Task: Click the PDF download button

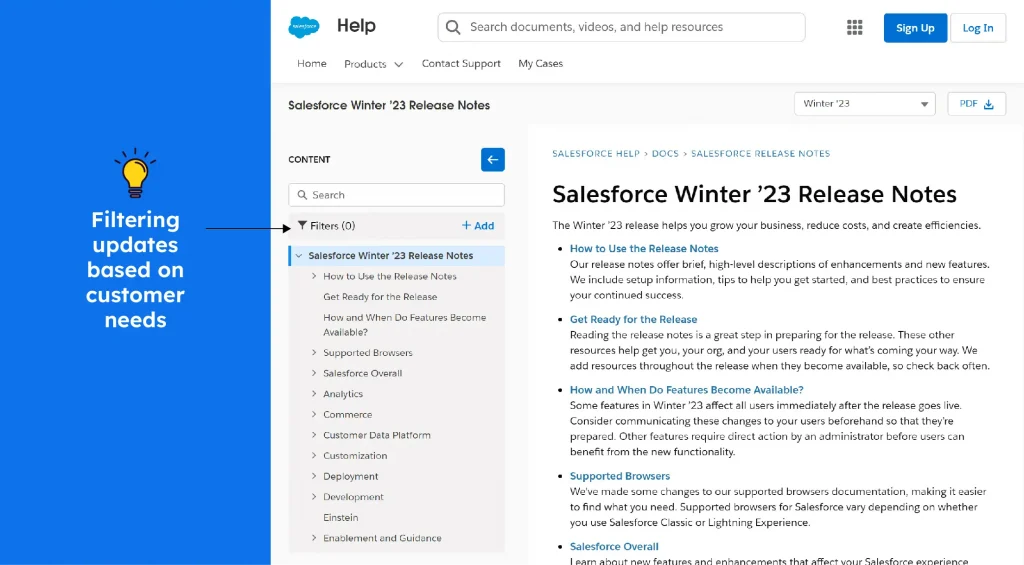Action: click(x=976, y=104)
